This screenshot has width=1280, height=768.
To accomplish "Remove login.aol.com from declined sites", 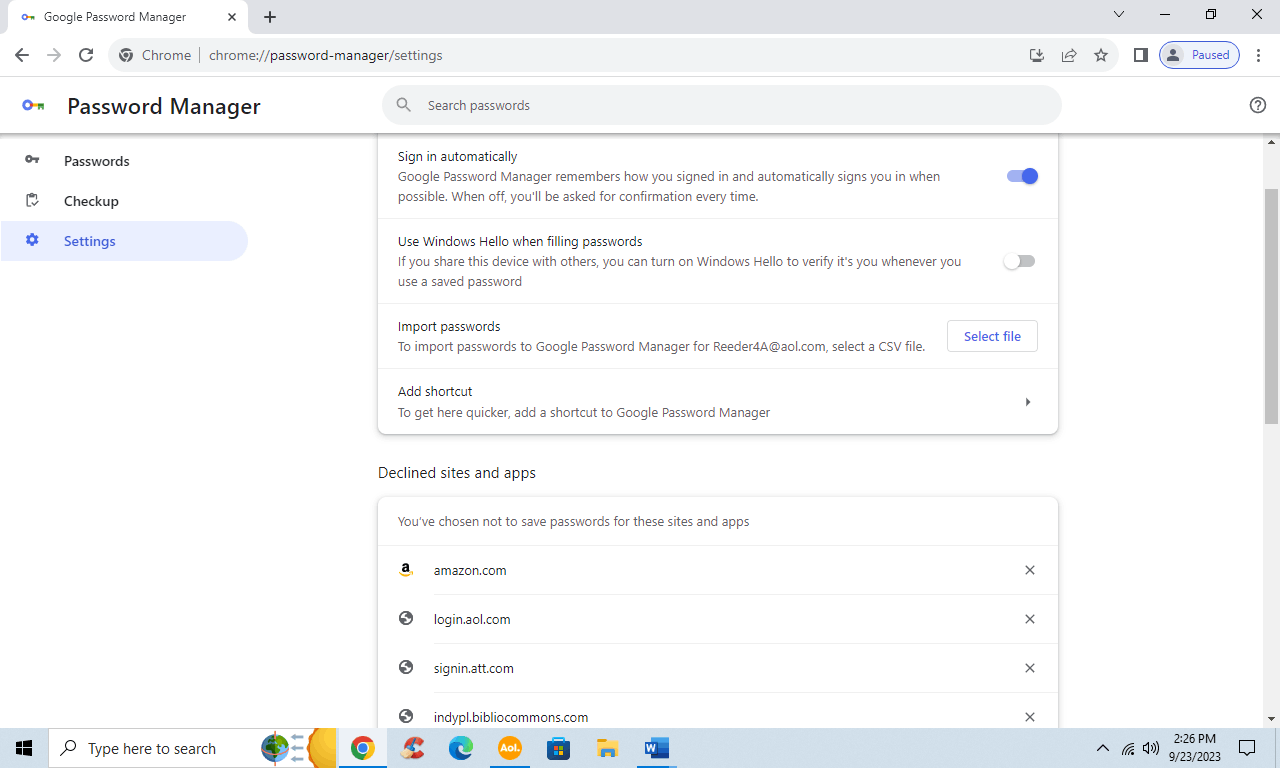I will click(x=1030, y=619).
